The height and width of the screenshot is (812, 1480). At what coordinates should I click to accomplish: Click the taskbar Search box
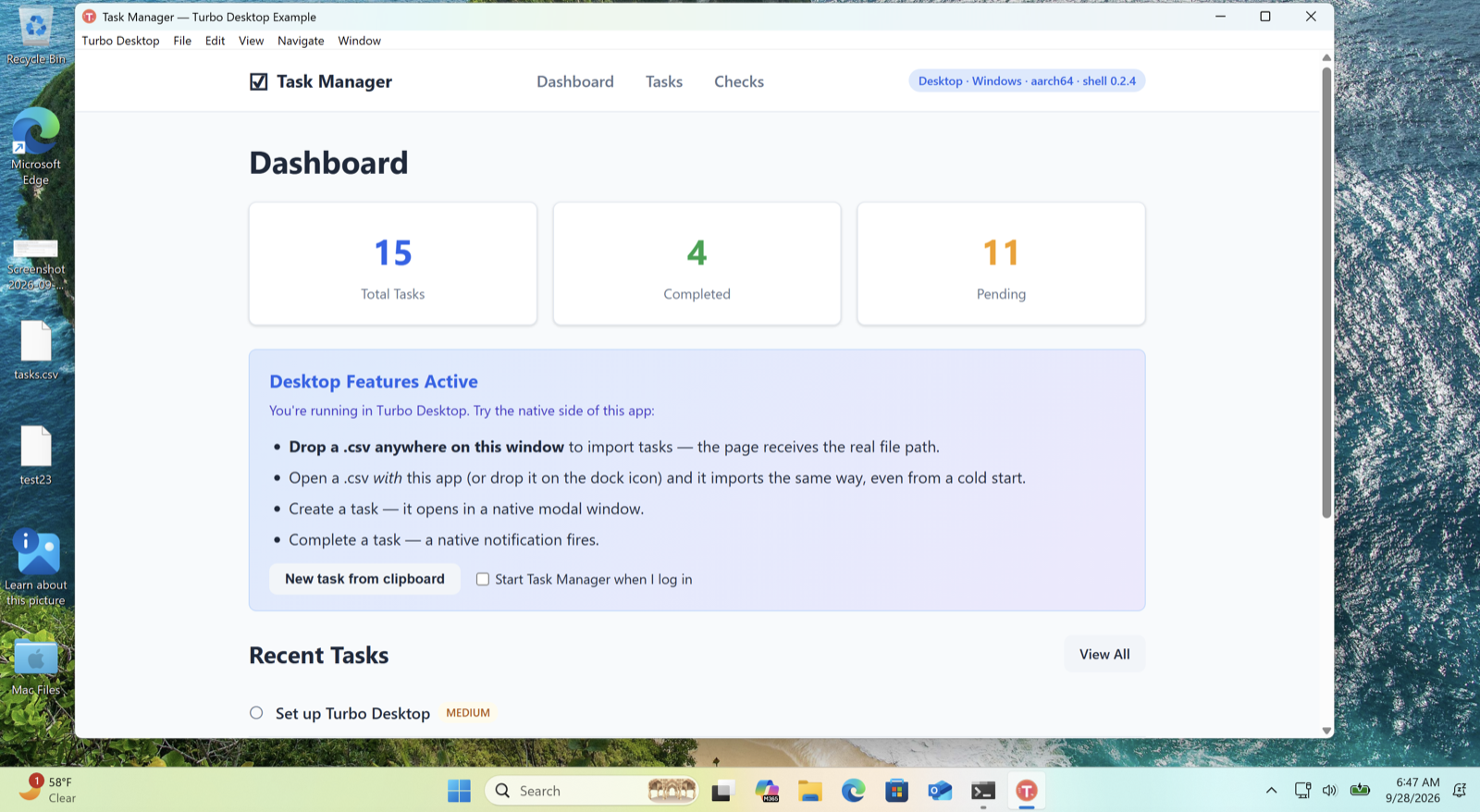592,791
